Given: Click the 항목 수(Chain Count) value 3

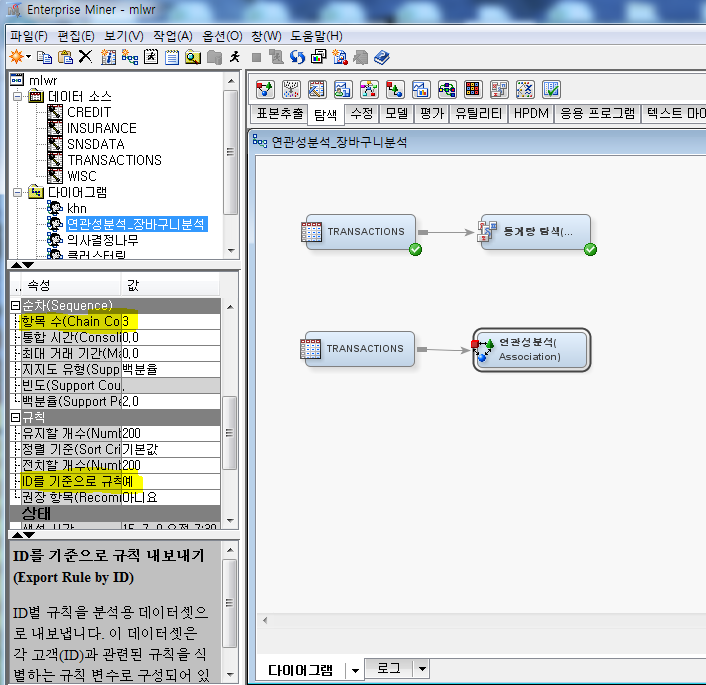Looking at the screenshot, I should pyautogui.click(x=171, y=322).
